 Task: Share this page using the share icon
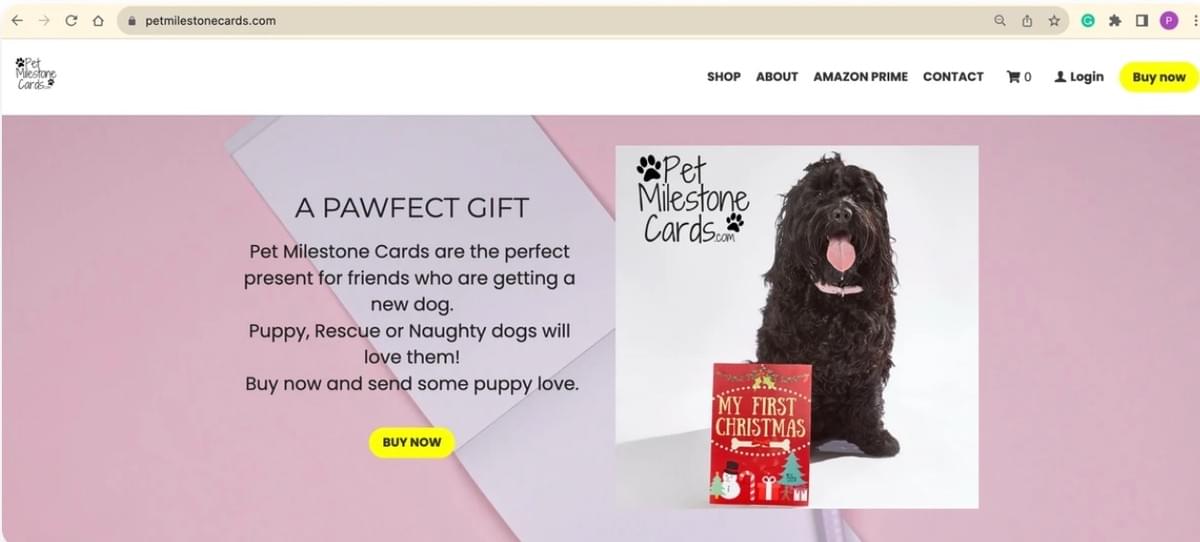1027,20
